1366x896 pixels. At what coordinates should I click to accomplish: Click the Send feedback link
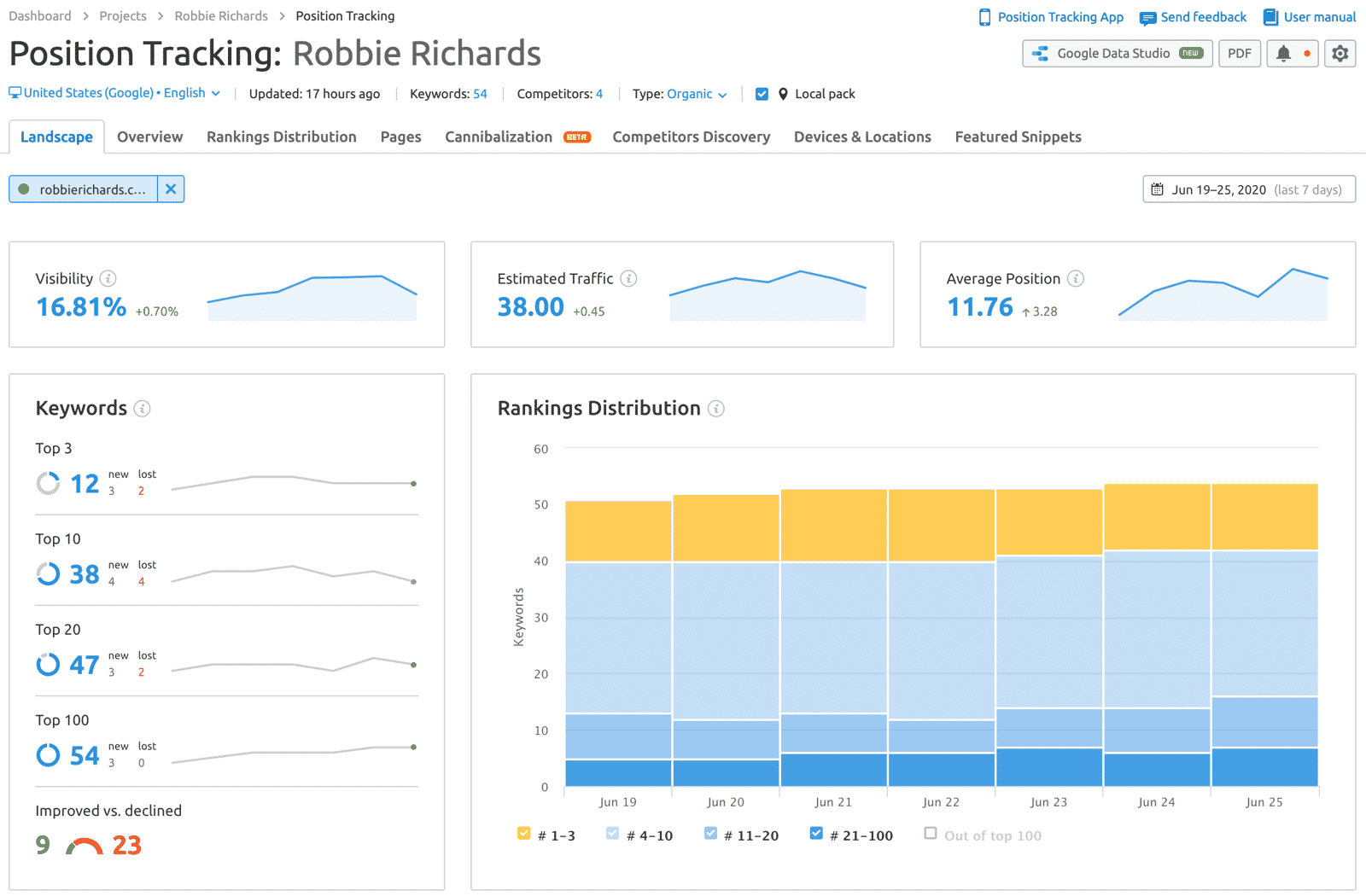[1193, 16]
